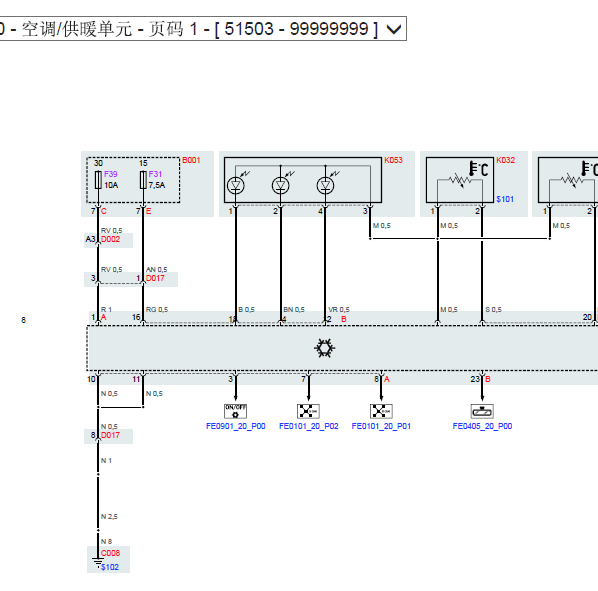Click the F39 fuse label
The height and width of the screenshot is (591, 598).
click(x=111, y=174)
